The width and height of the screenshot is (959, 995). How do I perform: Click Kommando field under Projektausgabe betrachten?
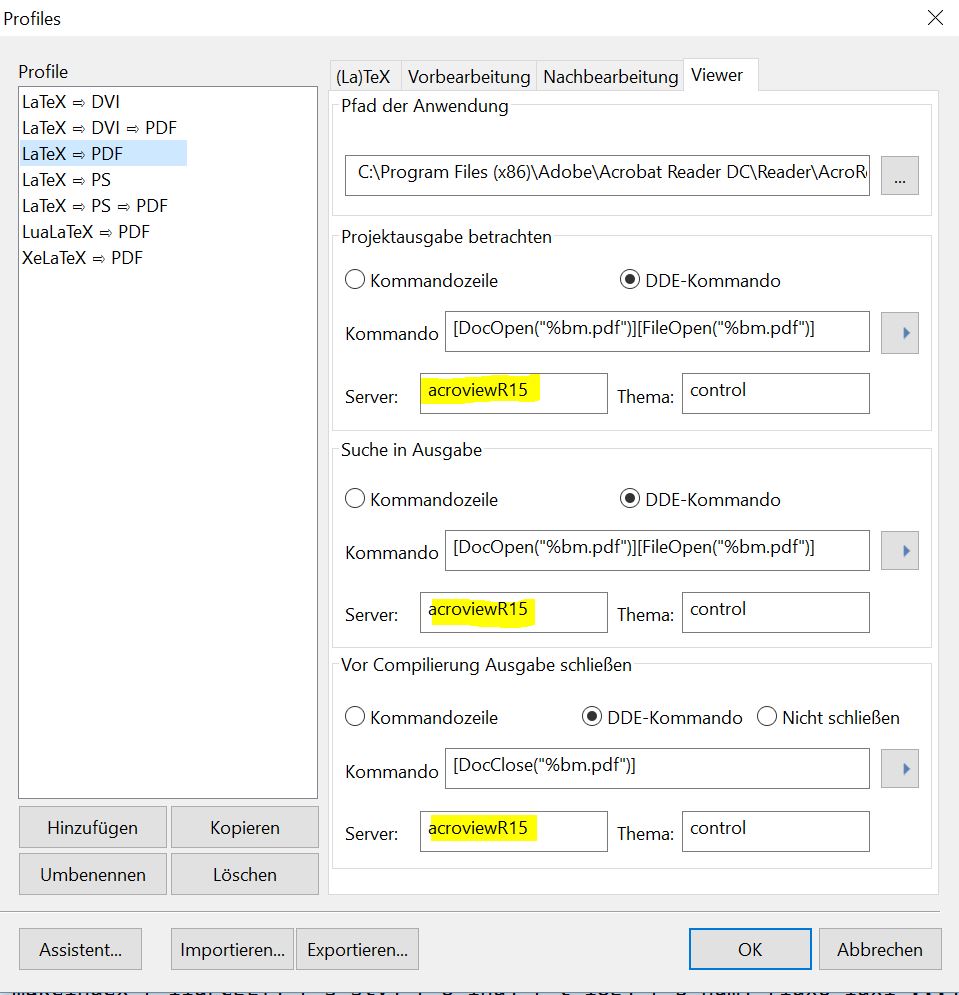[x=657, y=331]
